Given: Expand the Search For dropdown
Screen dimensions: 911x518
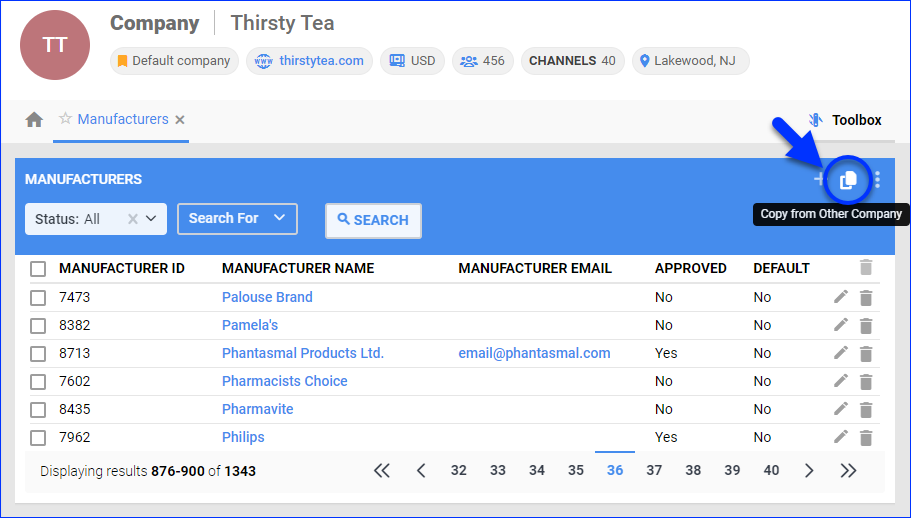Looking at the screenshot, I should pyautogui.click(x=237, y=219).
